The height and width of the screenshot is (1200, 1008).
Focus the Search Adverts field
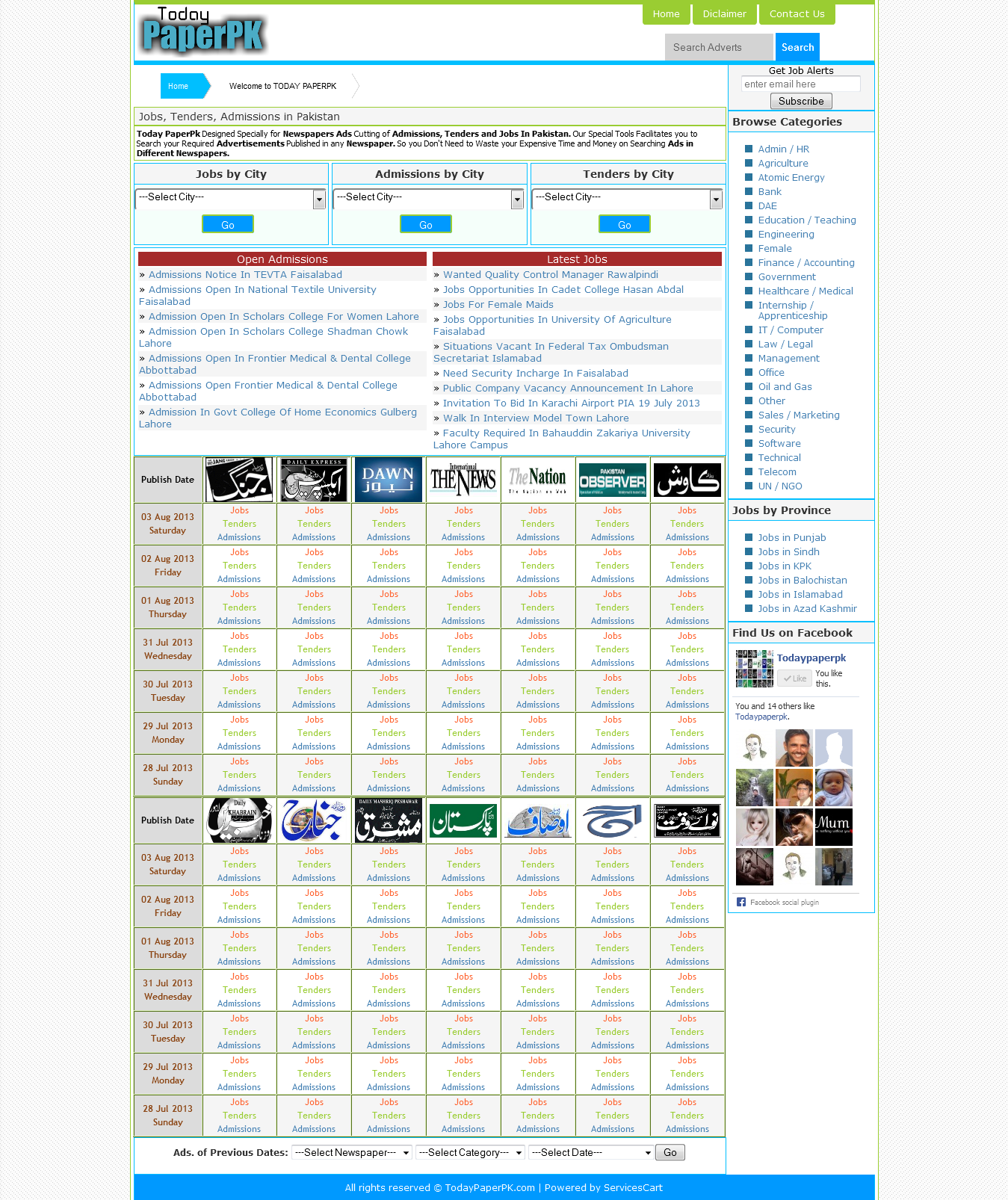pos(719,47)
